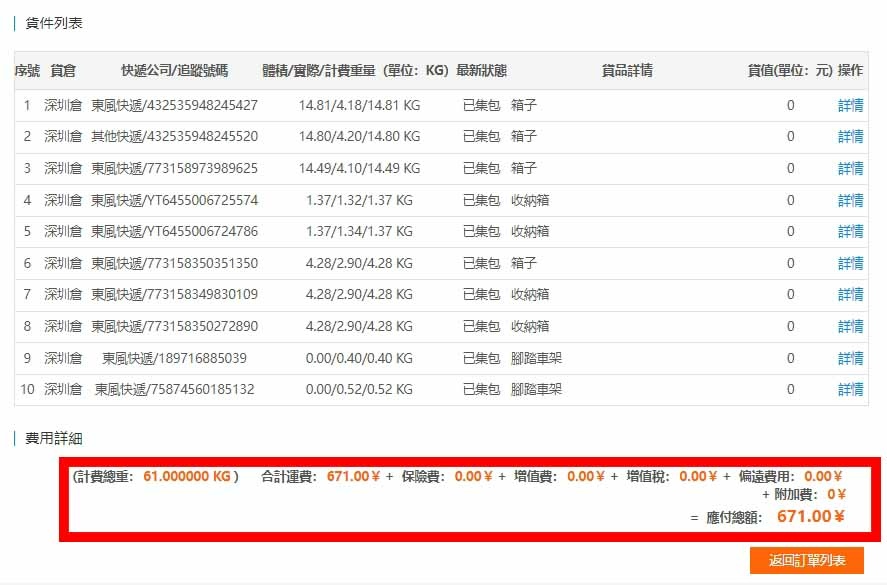
Task: Open 詳情 link for row 6 tracking 773158350351350
Action: coord(850,263)
